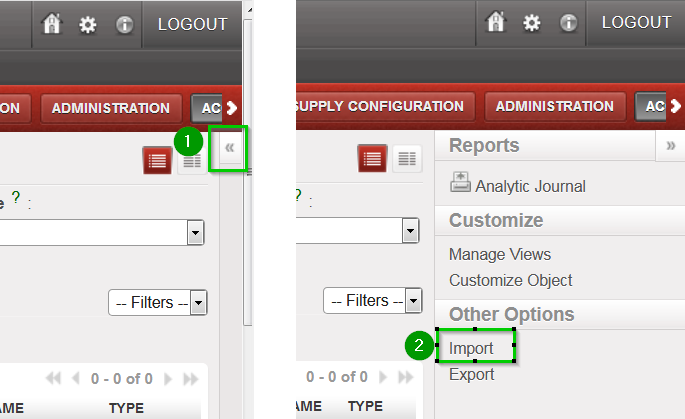Open the left Filters dropdown
This screenshot has width=685, height=419.
[157, 302]
